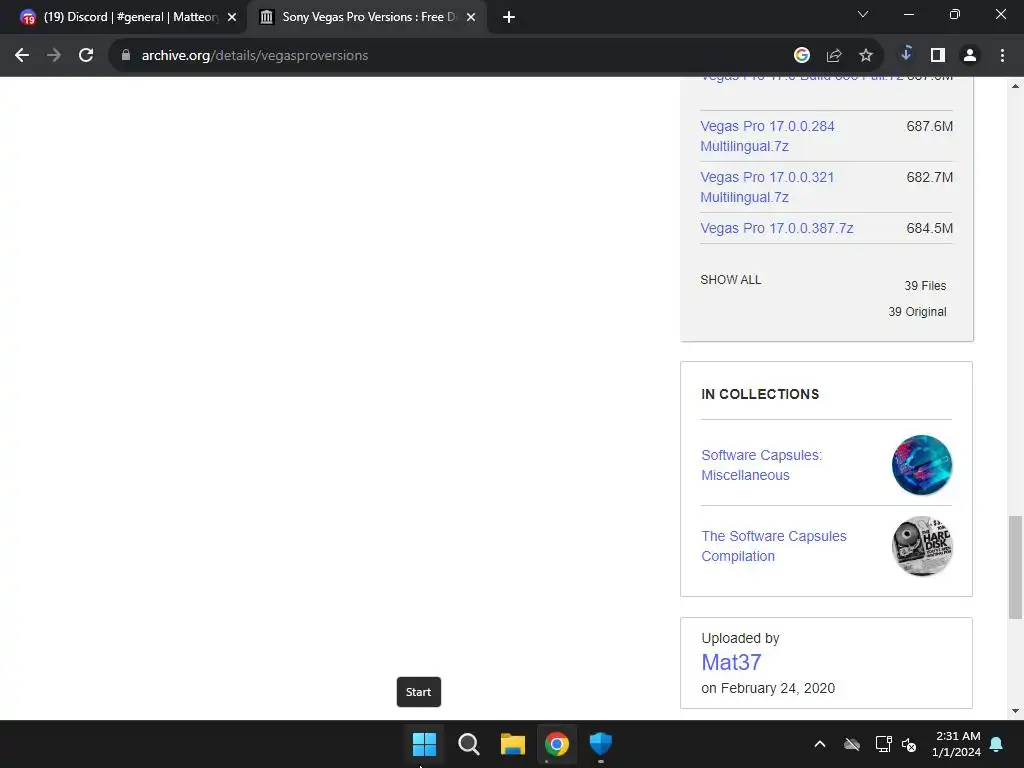
Task: Open the download manager extension icon
Action: click(x=906, y=54)
